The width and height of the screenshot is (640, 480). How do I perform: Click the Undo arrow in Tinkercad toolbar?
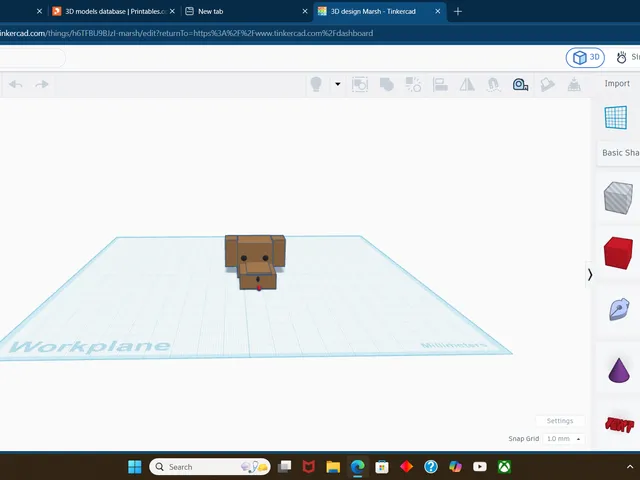pos(16,84)
